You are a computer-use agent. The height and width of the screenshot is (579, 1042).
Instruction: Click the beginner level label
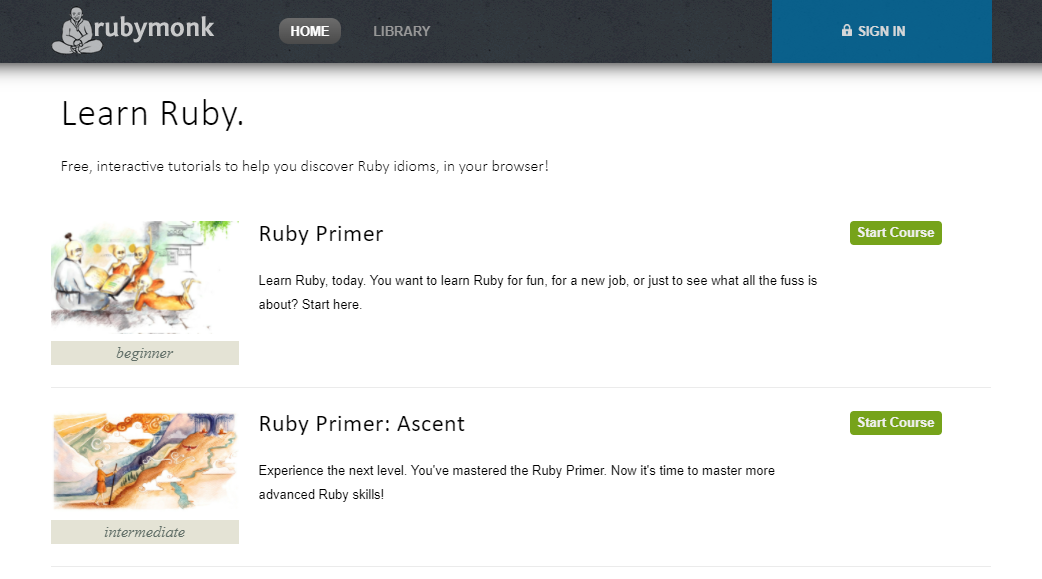click(x=145, y=353)
